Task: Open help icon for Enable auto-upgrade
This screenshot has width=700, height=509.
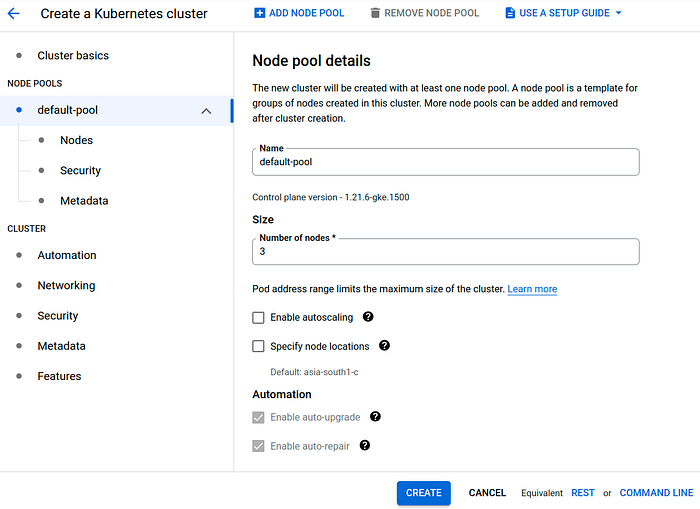Action: point(375,417)
